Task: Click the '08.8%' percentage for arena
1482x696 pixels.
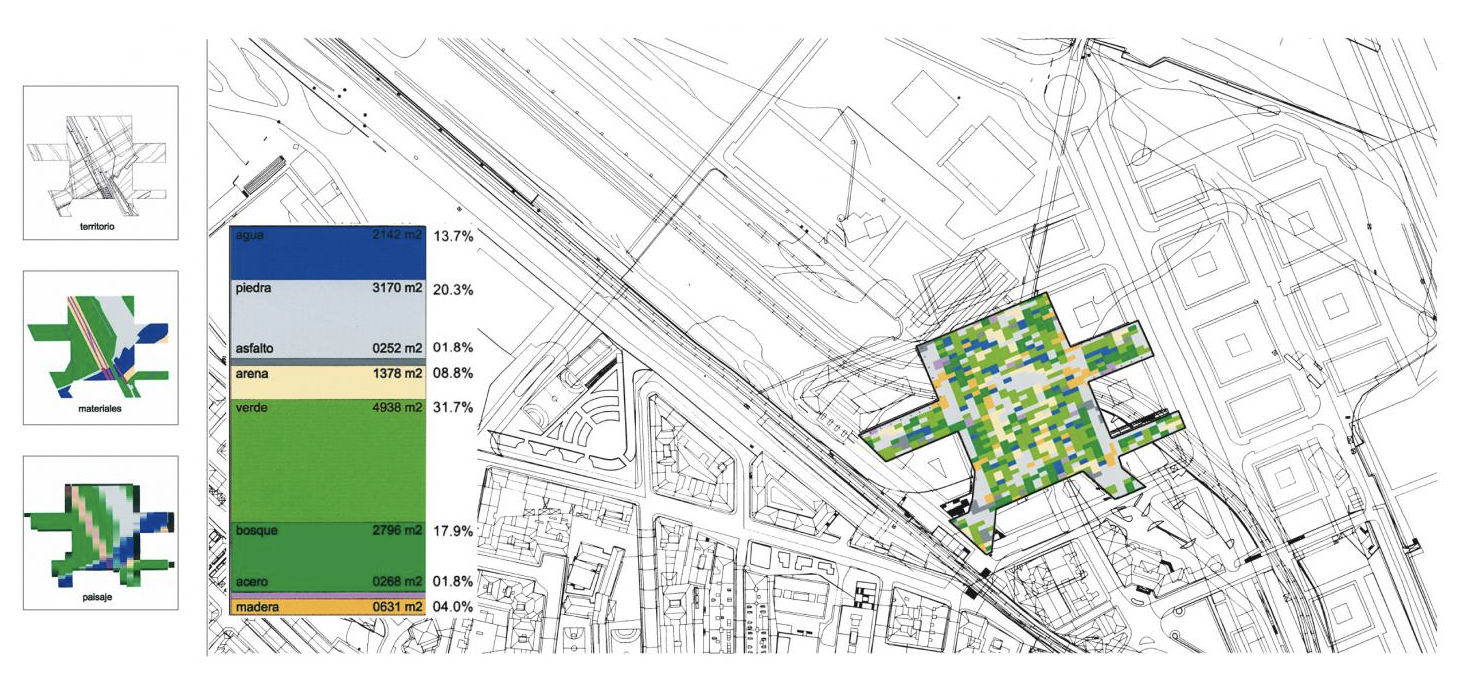Action: [x=453, y=375]
